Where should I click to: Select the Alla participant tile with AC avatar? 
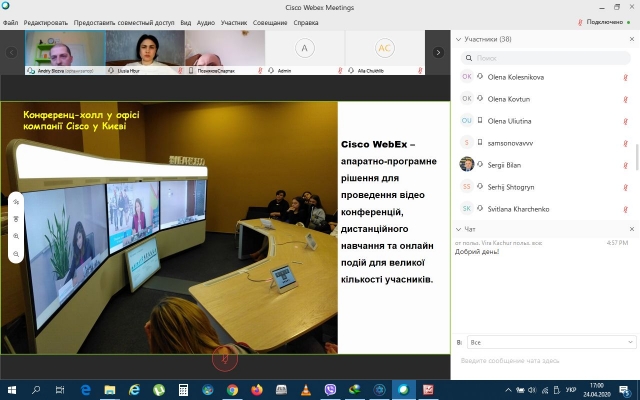click(x=384, y=52)
